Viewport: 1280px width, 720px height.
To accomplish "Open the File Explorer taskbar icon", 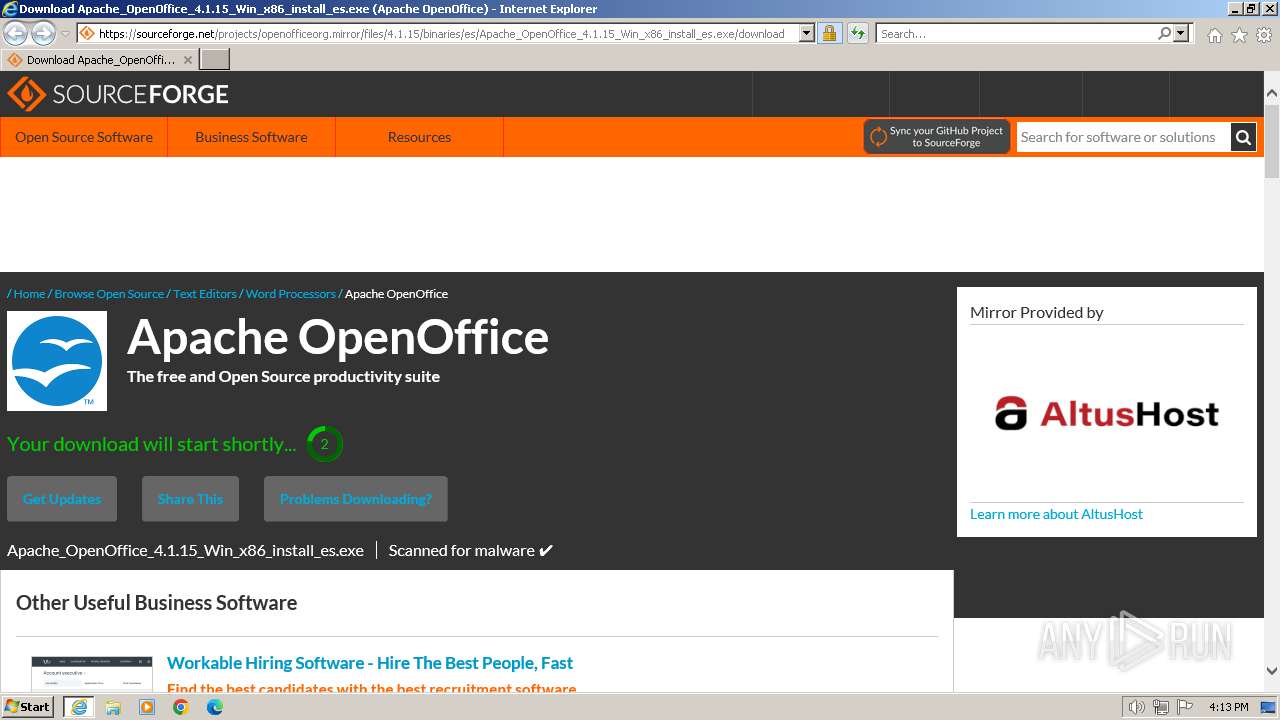I will click(x=113, y=707).
